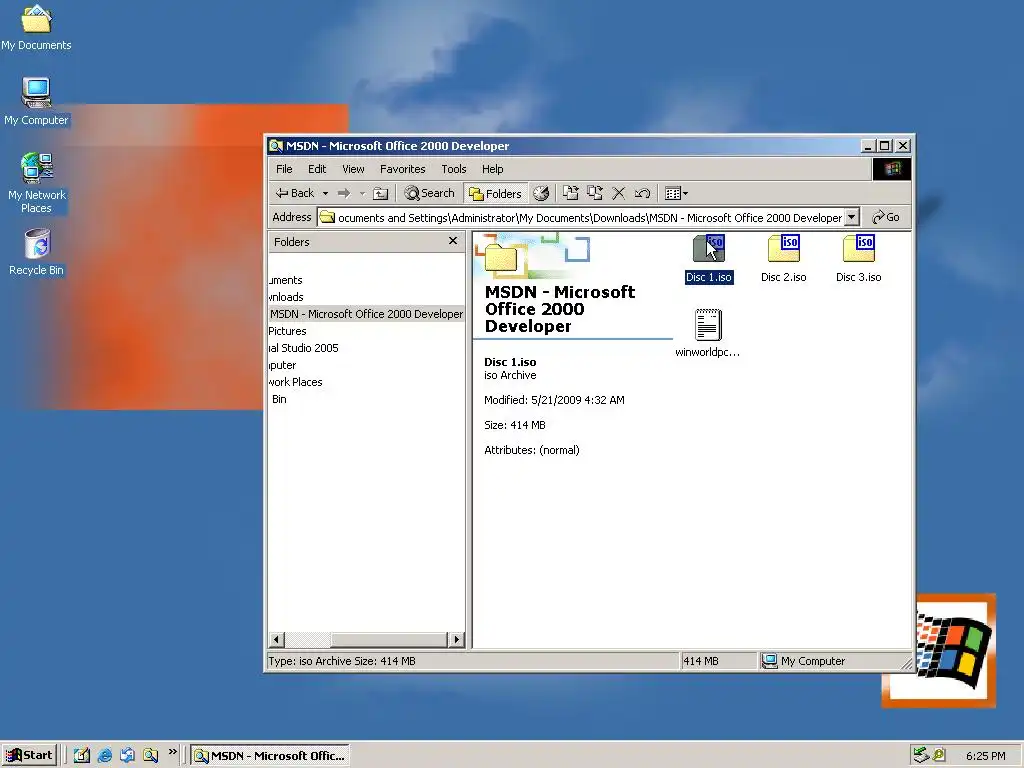Click the fourth quick launch explorer icon
This screenshot has height=768, width=1024.
point(151,756)
